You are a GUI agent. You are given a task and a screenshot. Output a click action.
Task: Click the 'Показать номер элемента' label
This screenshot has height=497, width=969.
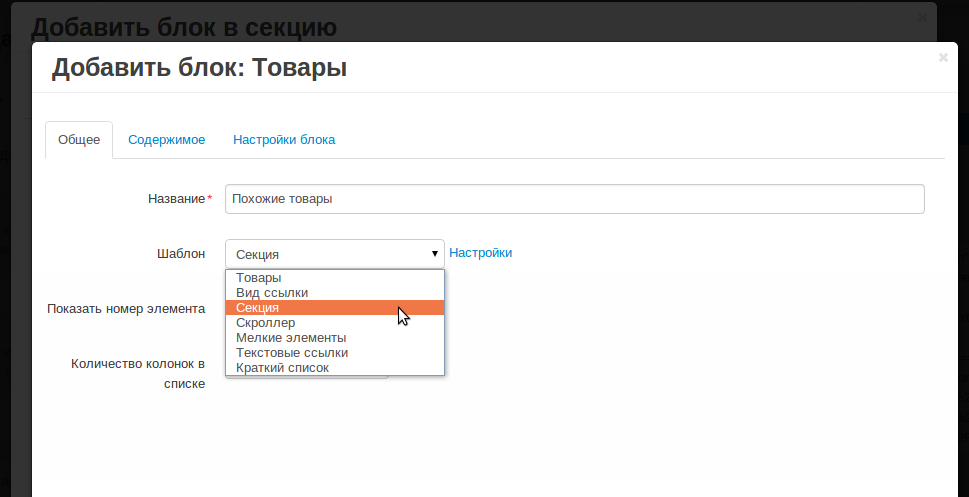(x=126, y=308)
